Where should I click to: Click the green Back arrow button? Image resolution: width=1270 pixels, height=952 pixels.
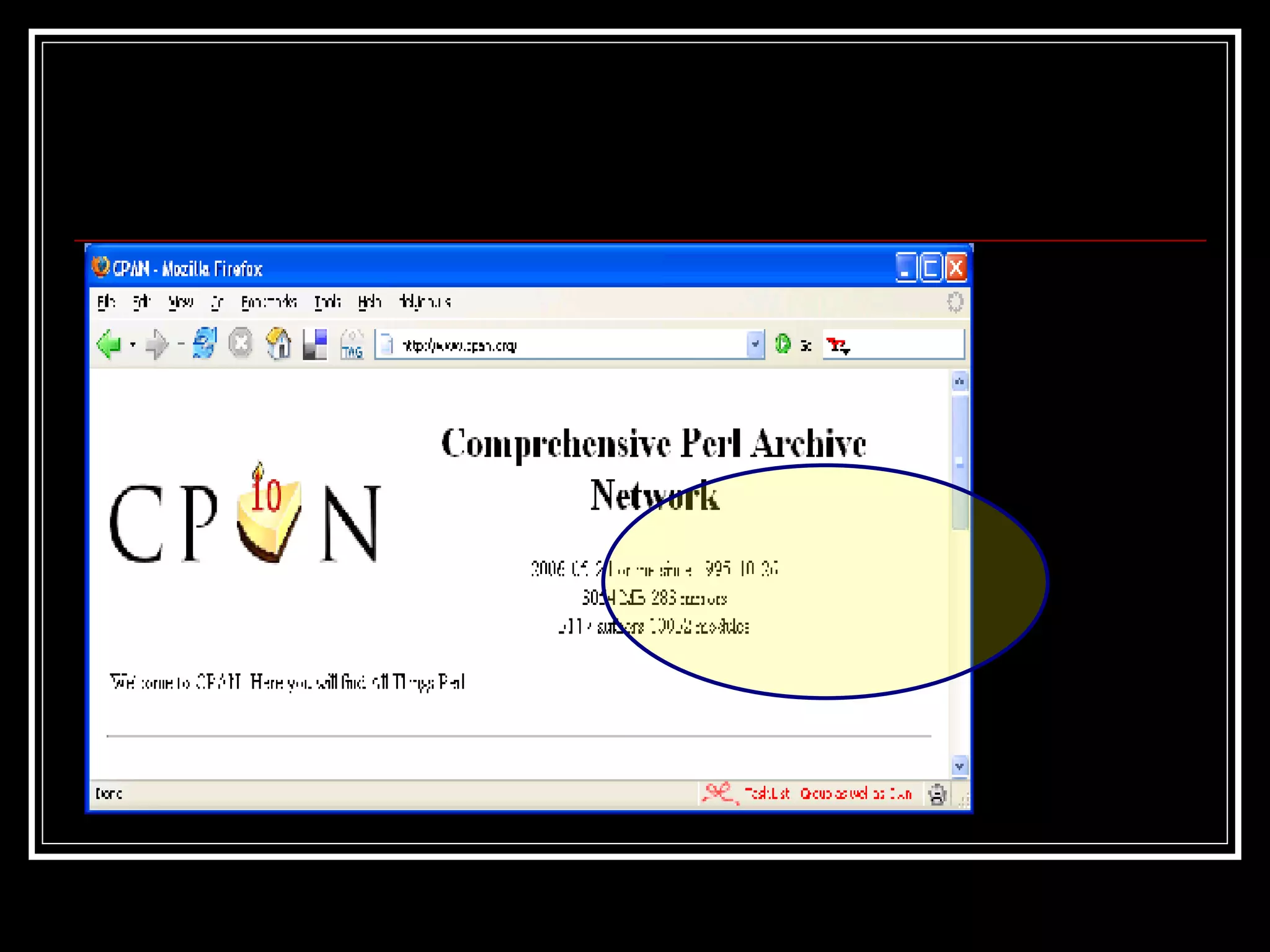click(109, 344)
